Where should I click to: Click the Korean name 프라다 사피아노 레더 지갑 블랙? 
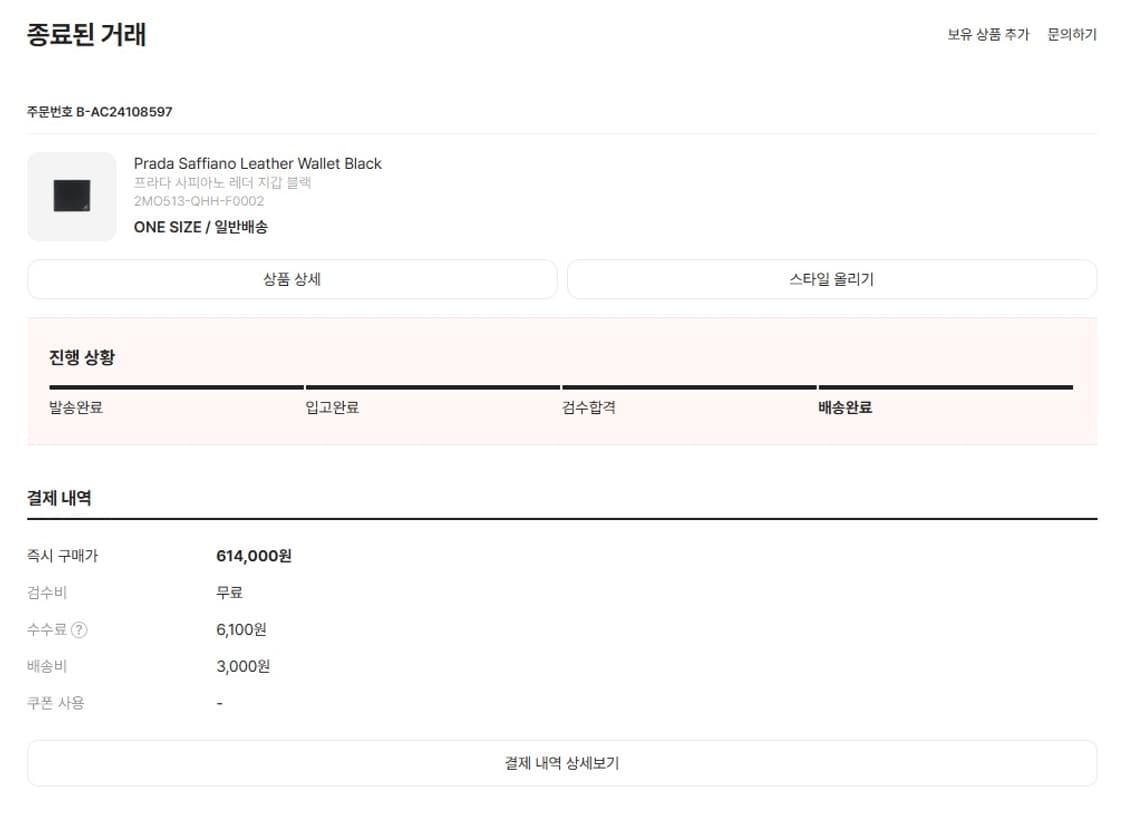pos(223,182)
